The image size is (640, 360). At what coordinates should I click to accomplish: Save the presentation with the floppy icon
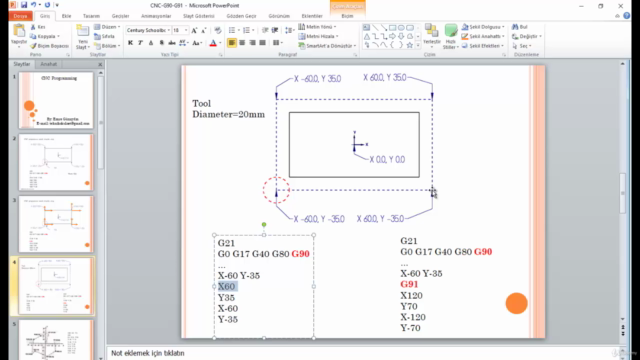[24, 5]
